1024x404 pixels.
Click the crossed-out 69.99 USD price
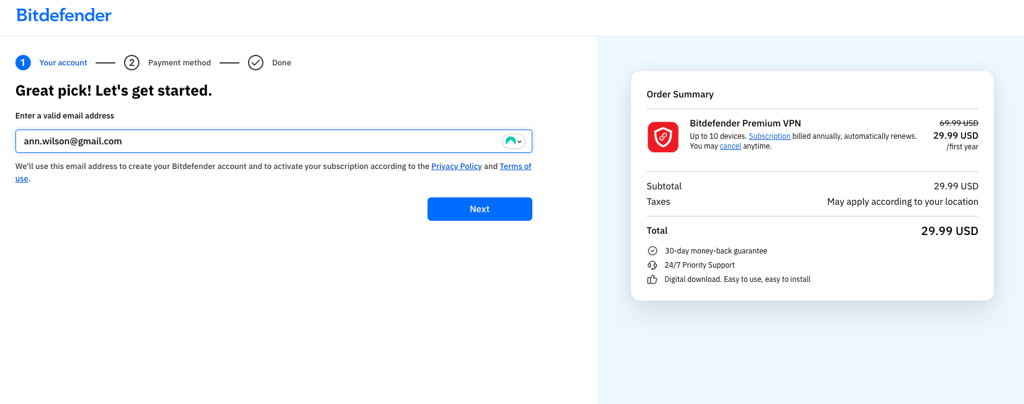(x=959, y=123)
